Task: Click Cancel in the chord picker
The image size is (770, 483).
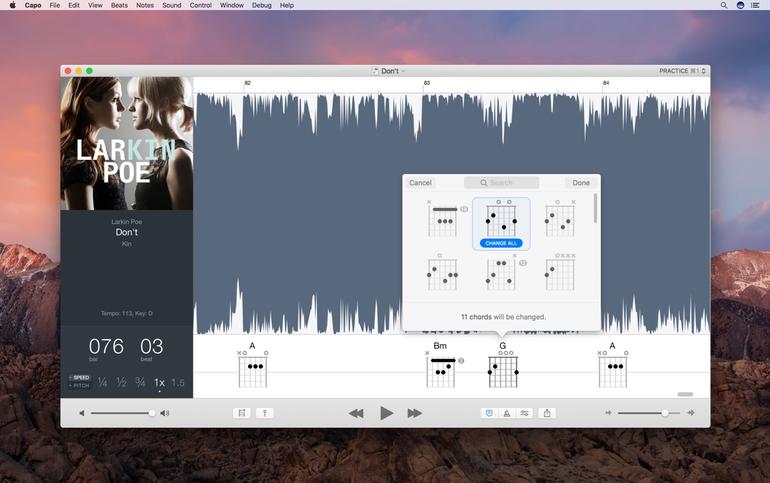Action: (420, 183)
